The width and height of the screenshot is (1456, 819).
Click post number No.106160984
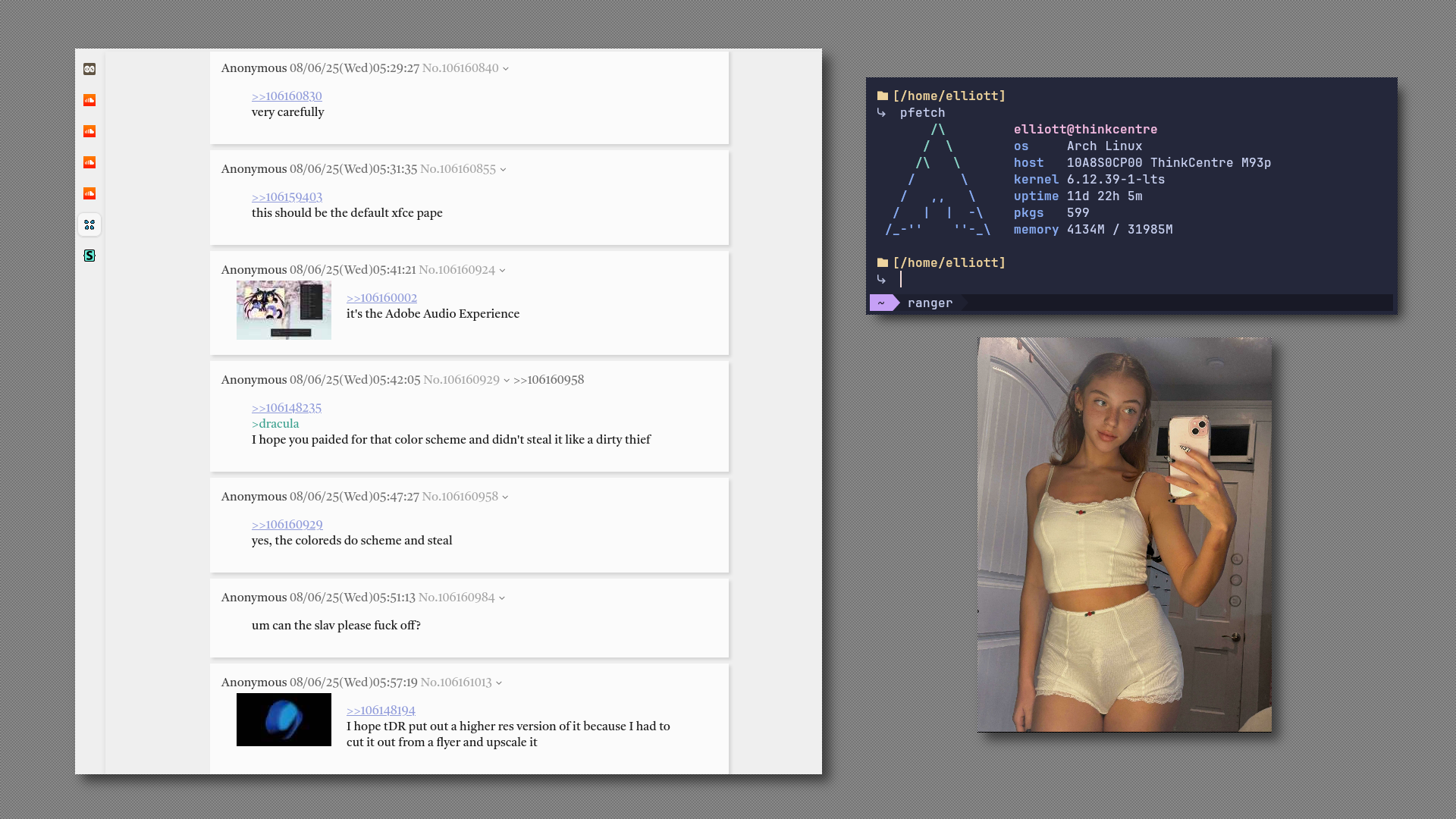(x=457, y=597)
